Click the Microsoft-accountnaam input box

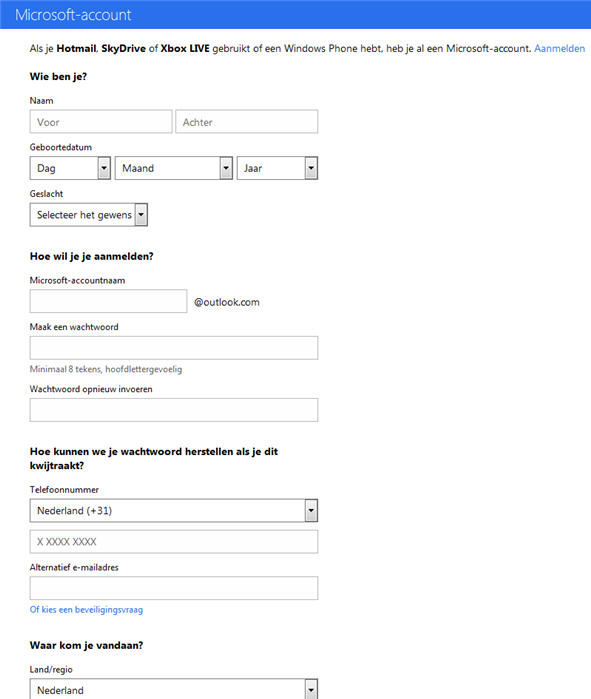108,301
